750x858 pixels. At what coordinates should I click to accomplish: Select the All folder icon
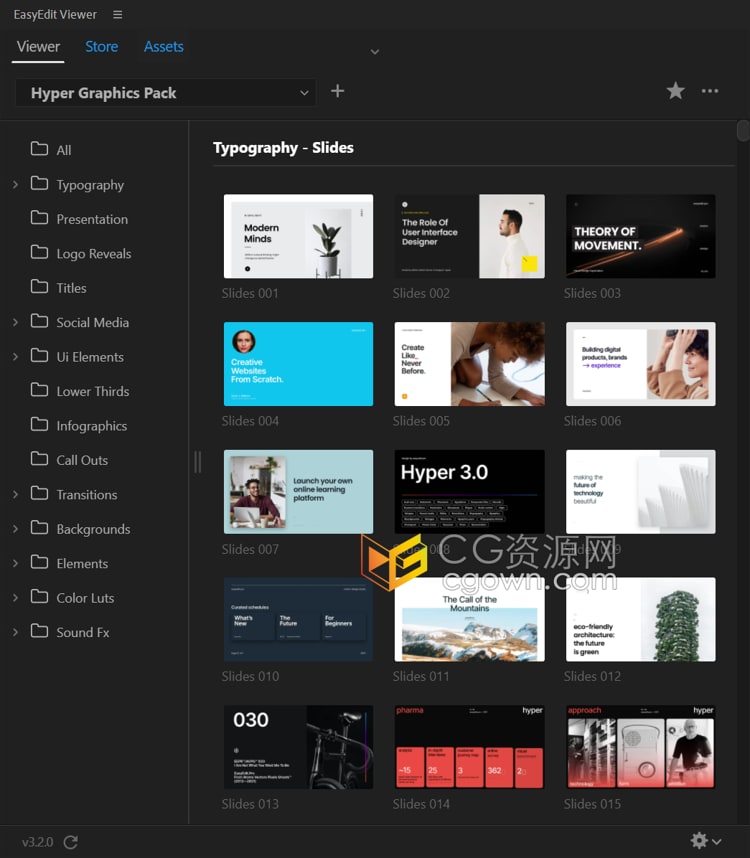coord(39,149)
